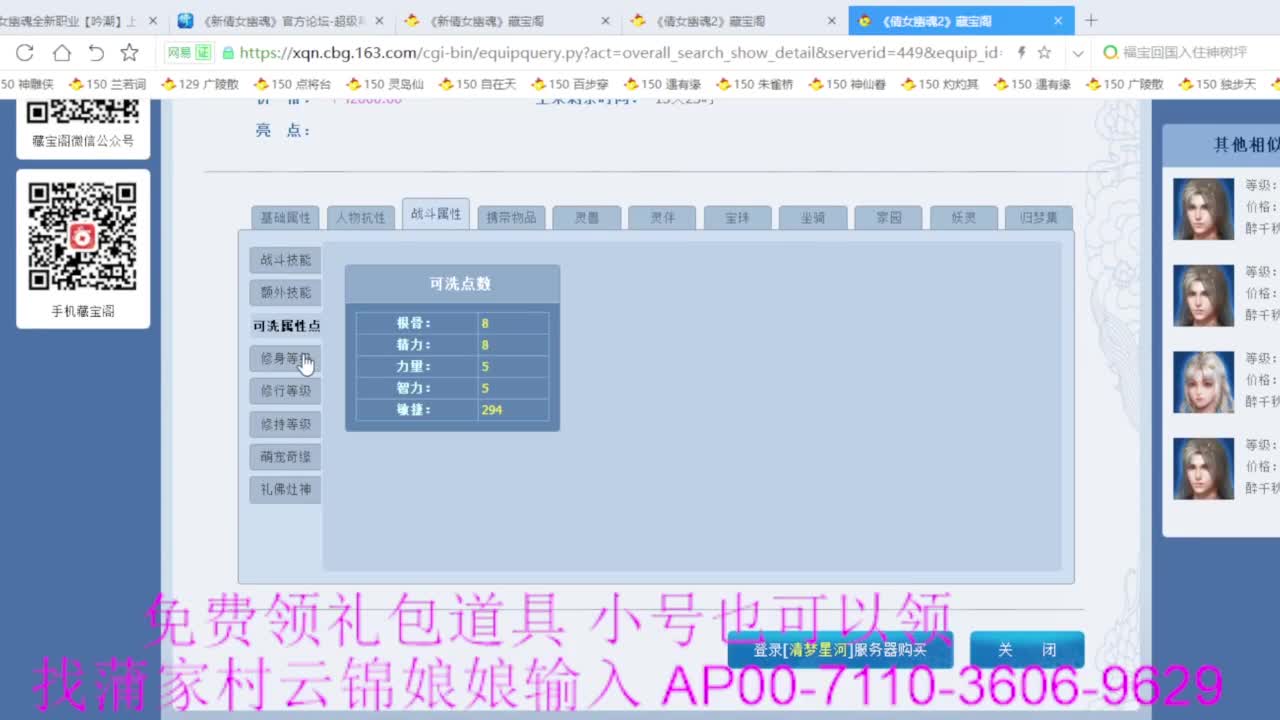Viewport: 1280px width, 720px height.
Task: Open the 坐骑 tab
Action: (x=813, y=218)
